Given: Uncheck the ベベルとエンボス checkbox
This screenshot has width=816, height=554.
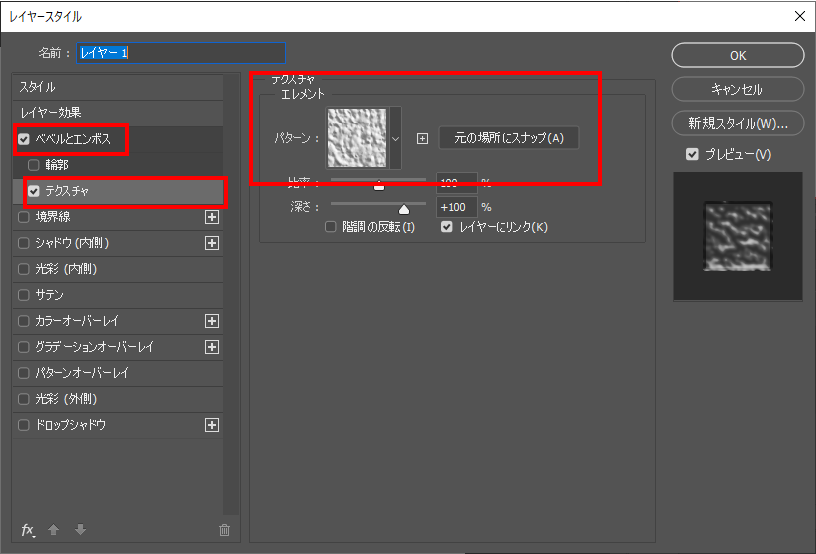Looking at the screenshot, I should 24,139.
